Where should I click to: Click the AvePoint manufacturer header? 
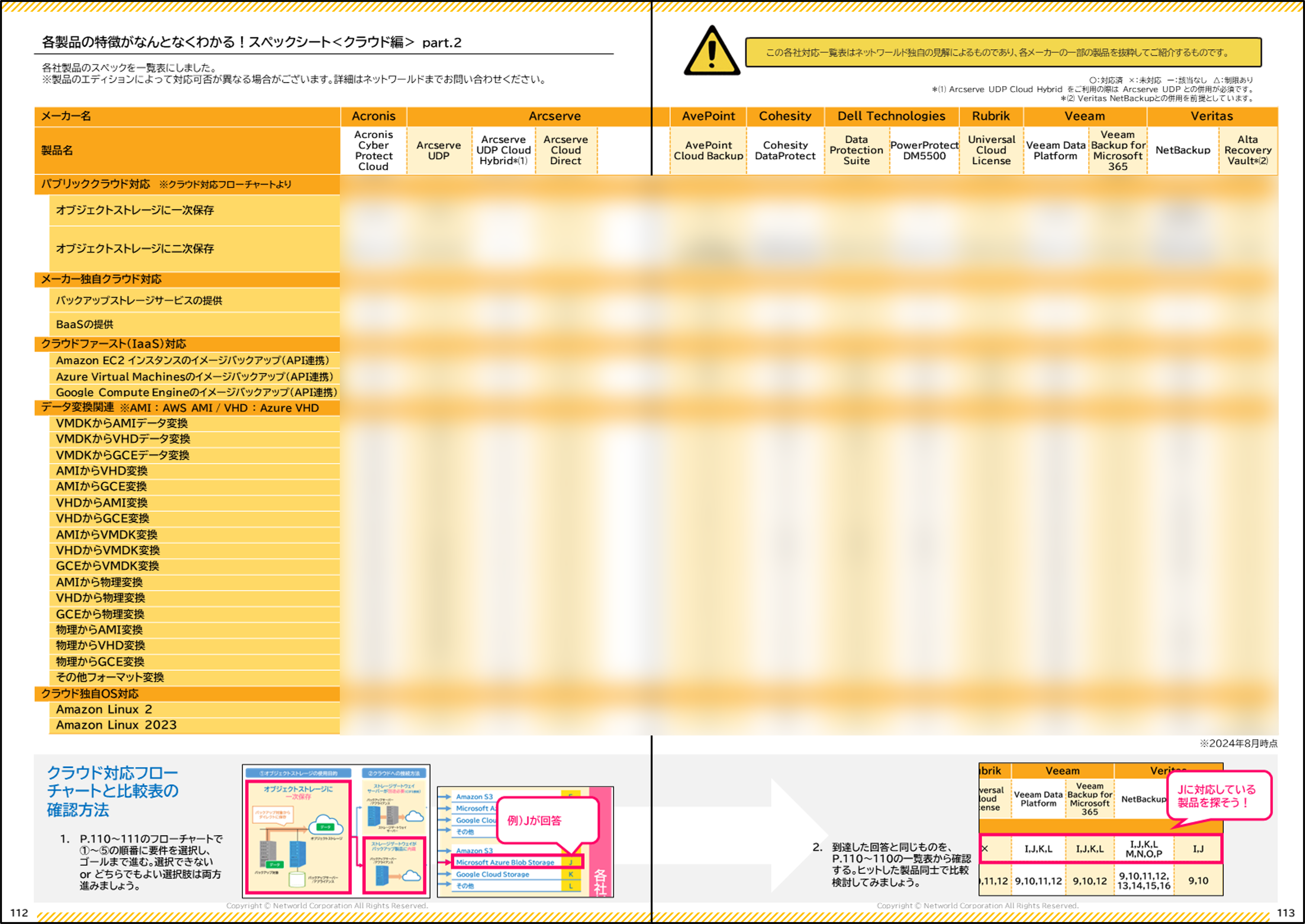[x=708, y=116]
